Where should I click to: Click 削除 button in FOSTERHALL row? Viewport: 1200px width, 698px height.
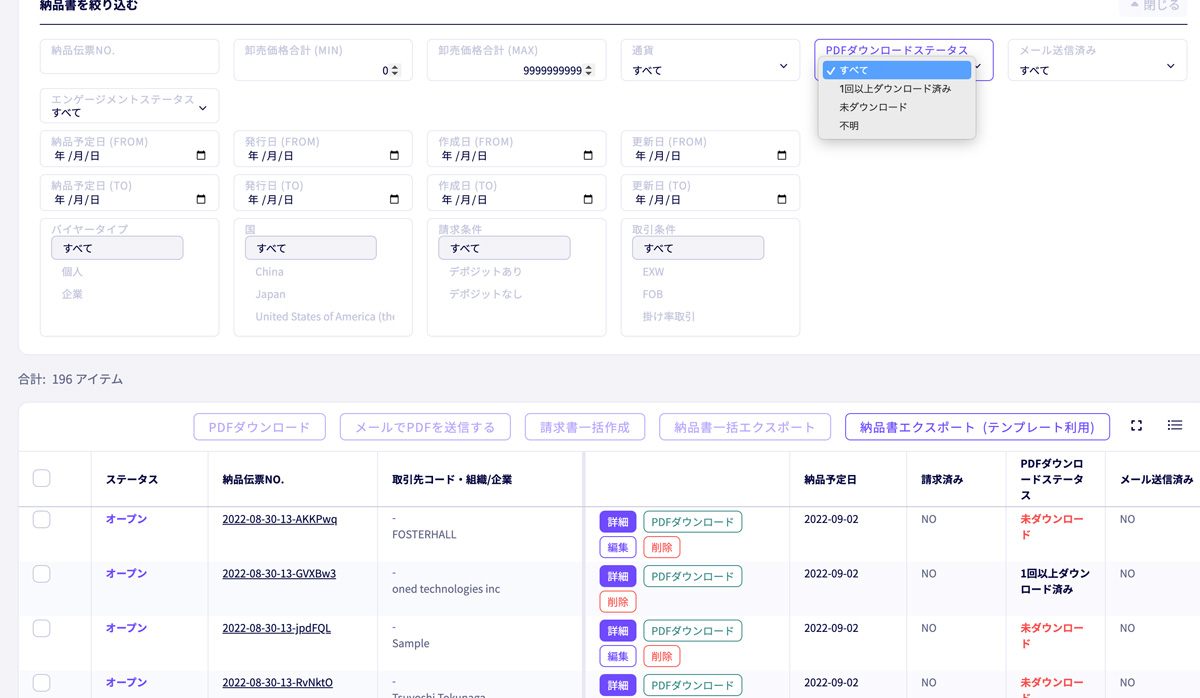(x=662, y=548)
